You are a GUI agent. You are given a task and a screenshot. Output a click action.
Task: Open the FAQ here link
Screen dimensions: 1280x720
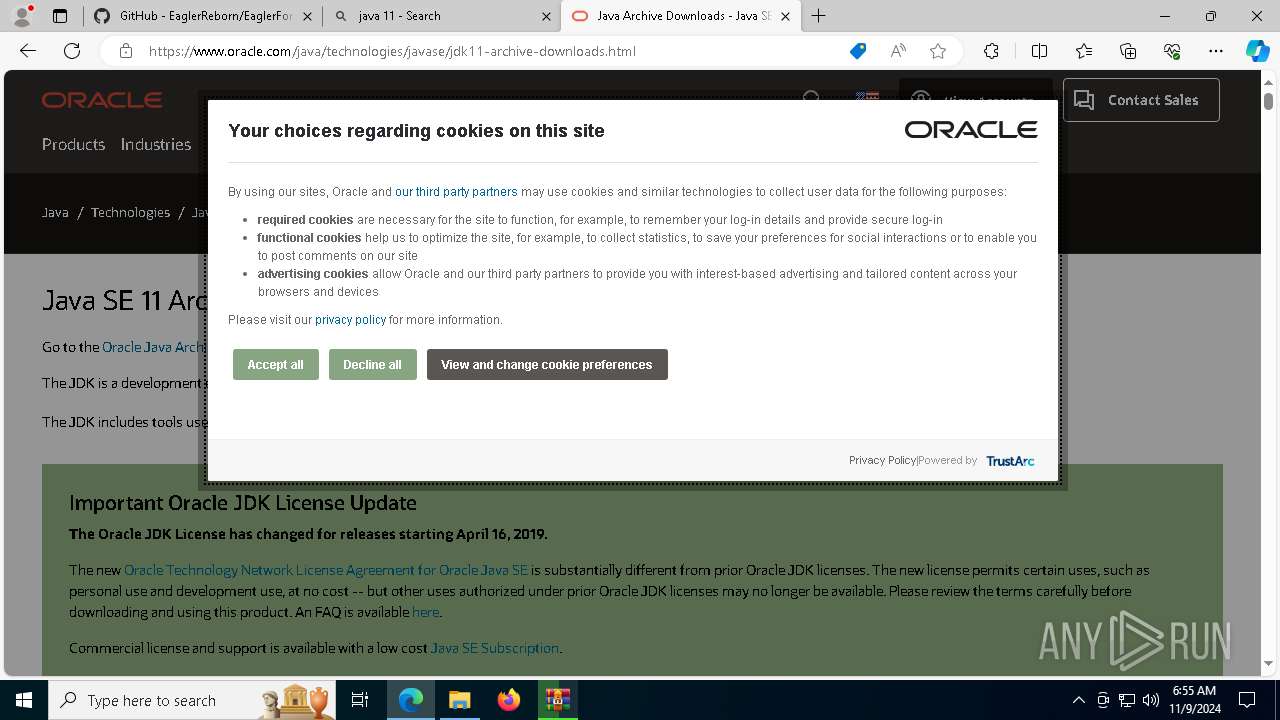click(425, 612)
